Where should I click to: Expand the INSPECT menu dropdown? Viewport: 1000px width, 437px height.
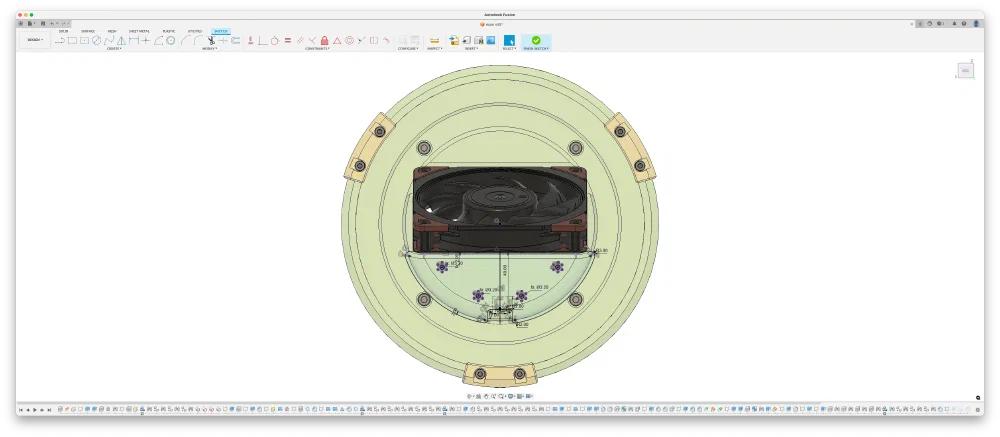(434, 48)
